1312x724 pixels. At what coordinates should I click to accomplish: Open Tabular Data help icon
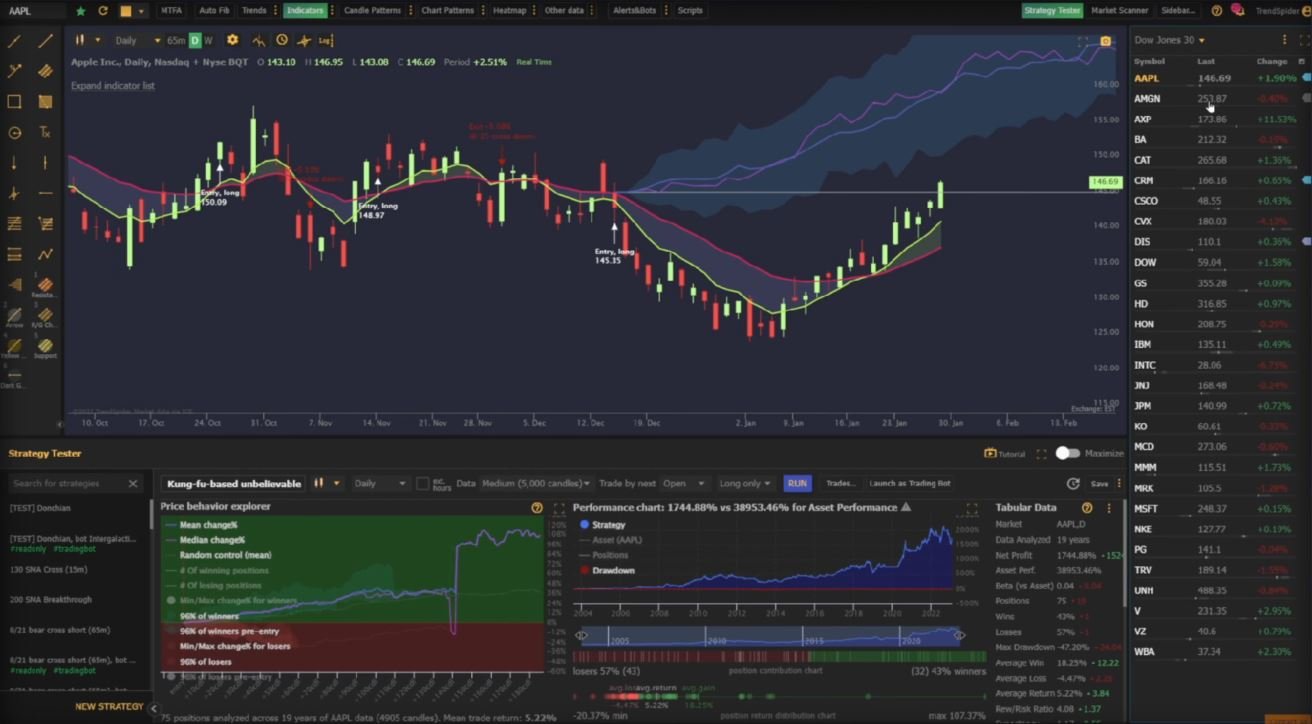[1087, 508]
